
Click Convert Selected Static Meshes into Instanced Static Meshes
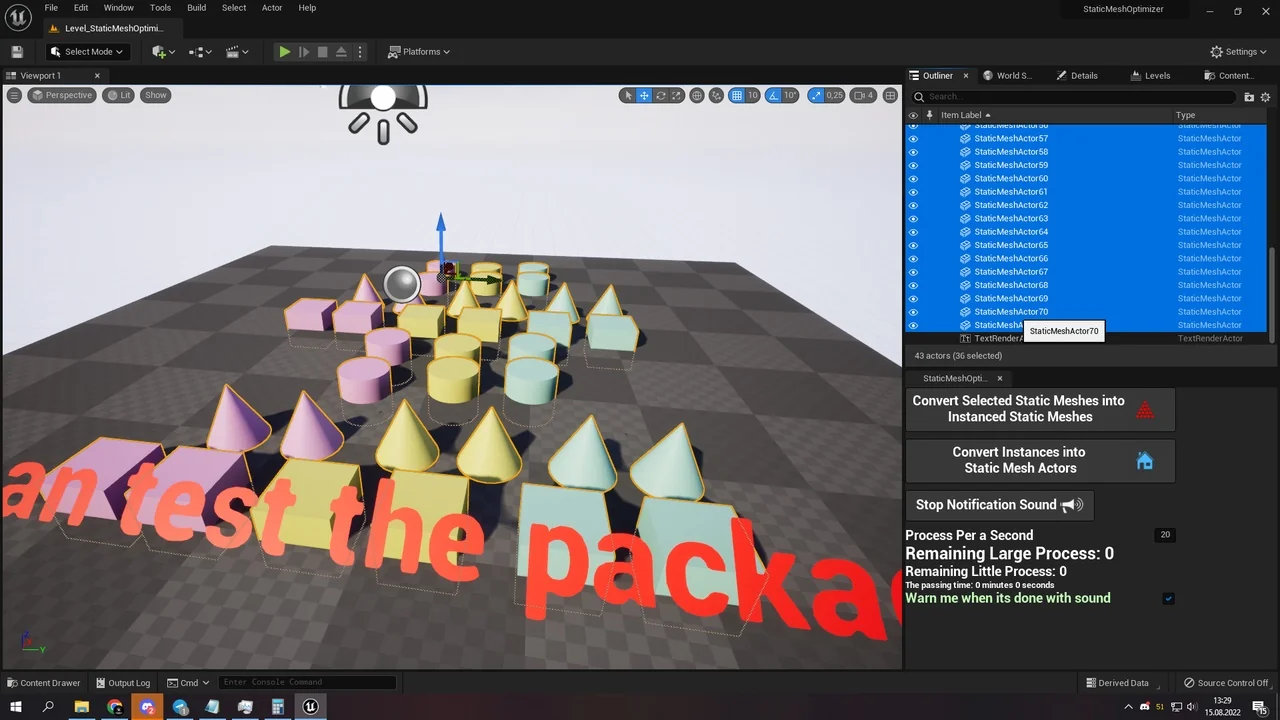coord(1019,409)
